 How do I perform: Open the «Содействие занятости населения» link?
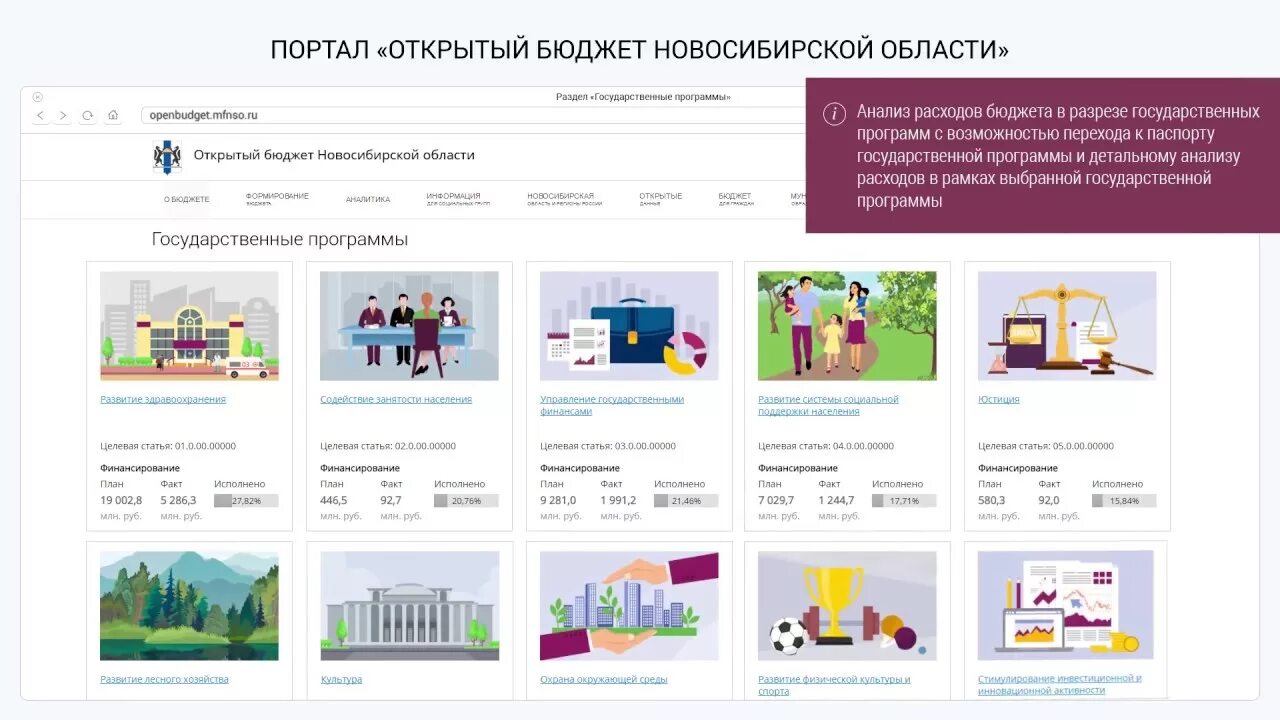pos(396,399)
